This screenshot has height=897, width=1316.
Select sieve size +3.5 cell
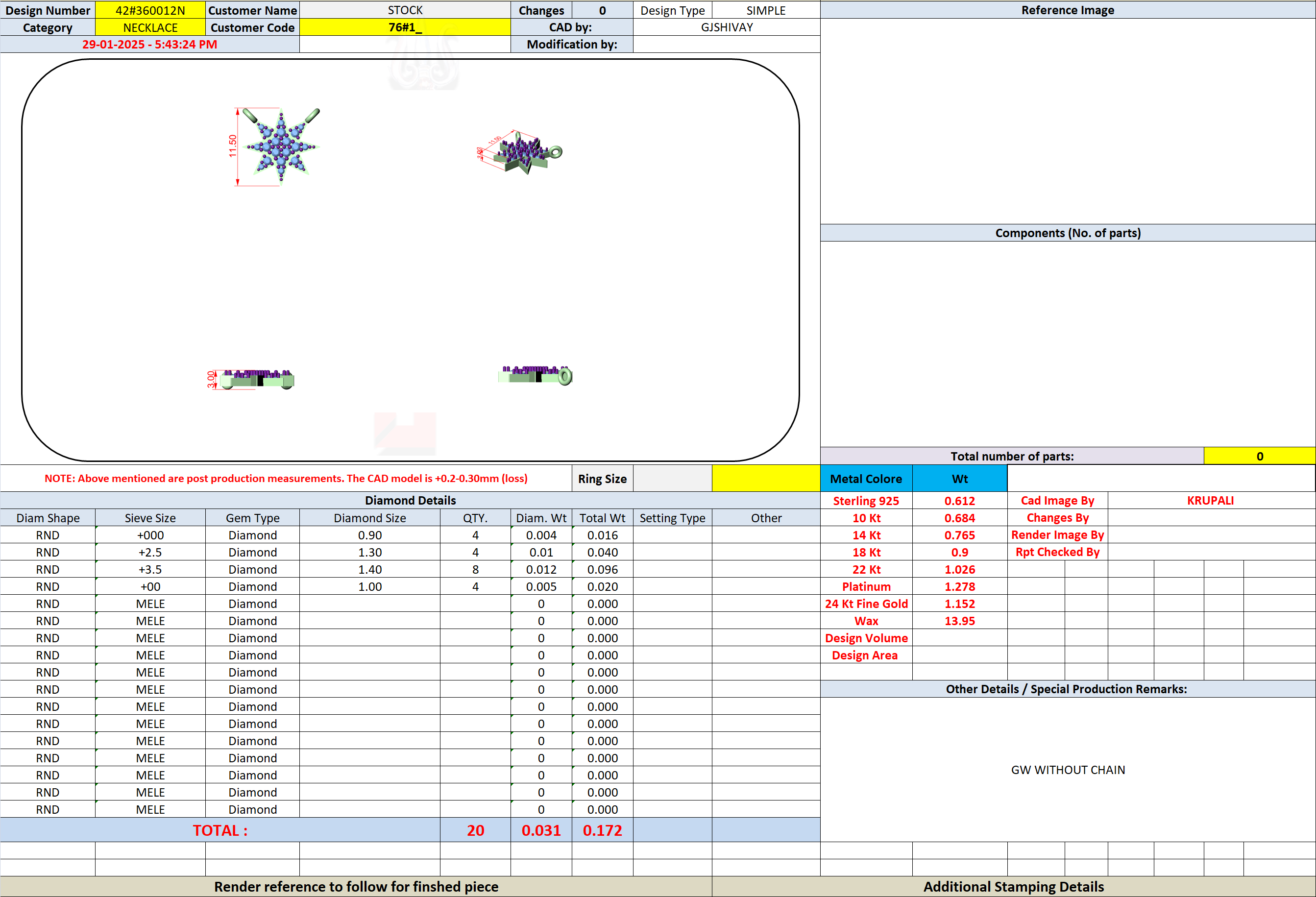tap(150, 569)
